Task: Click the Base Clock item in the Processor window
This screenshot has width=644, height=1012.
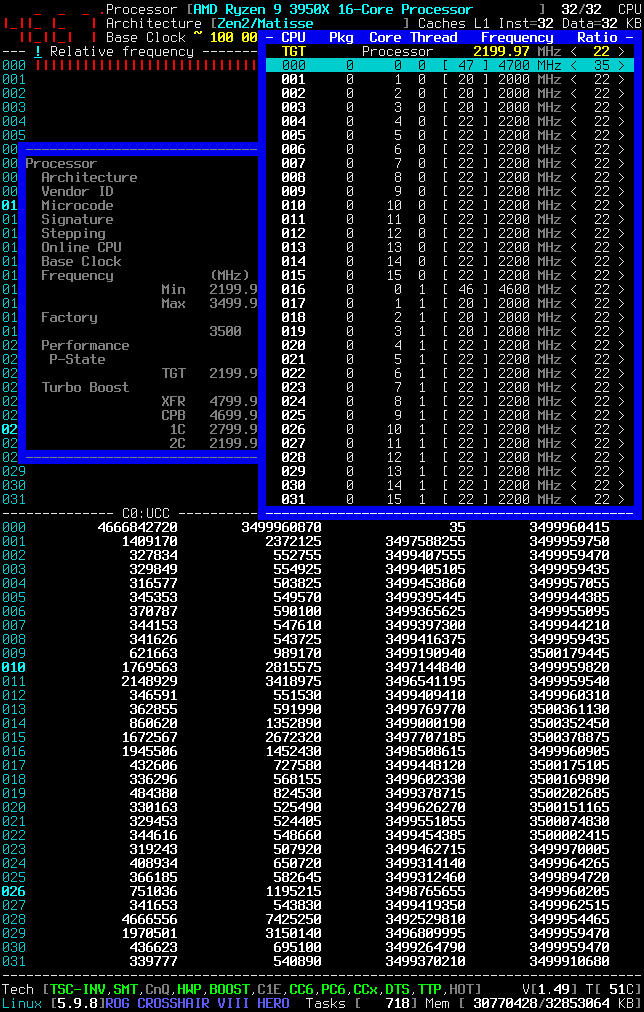Action: (81, 261)
